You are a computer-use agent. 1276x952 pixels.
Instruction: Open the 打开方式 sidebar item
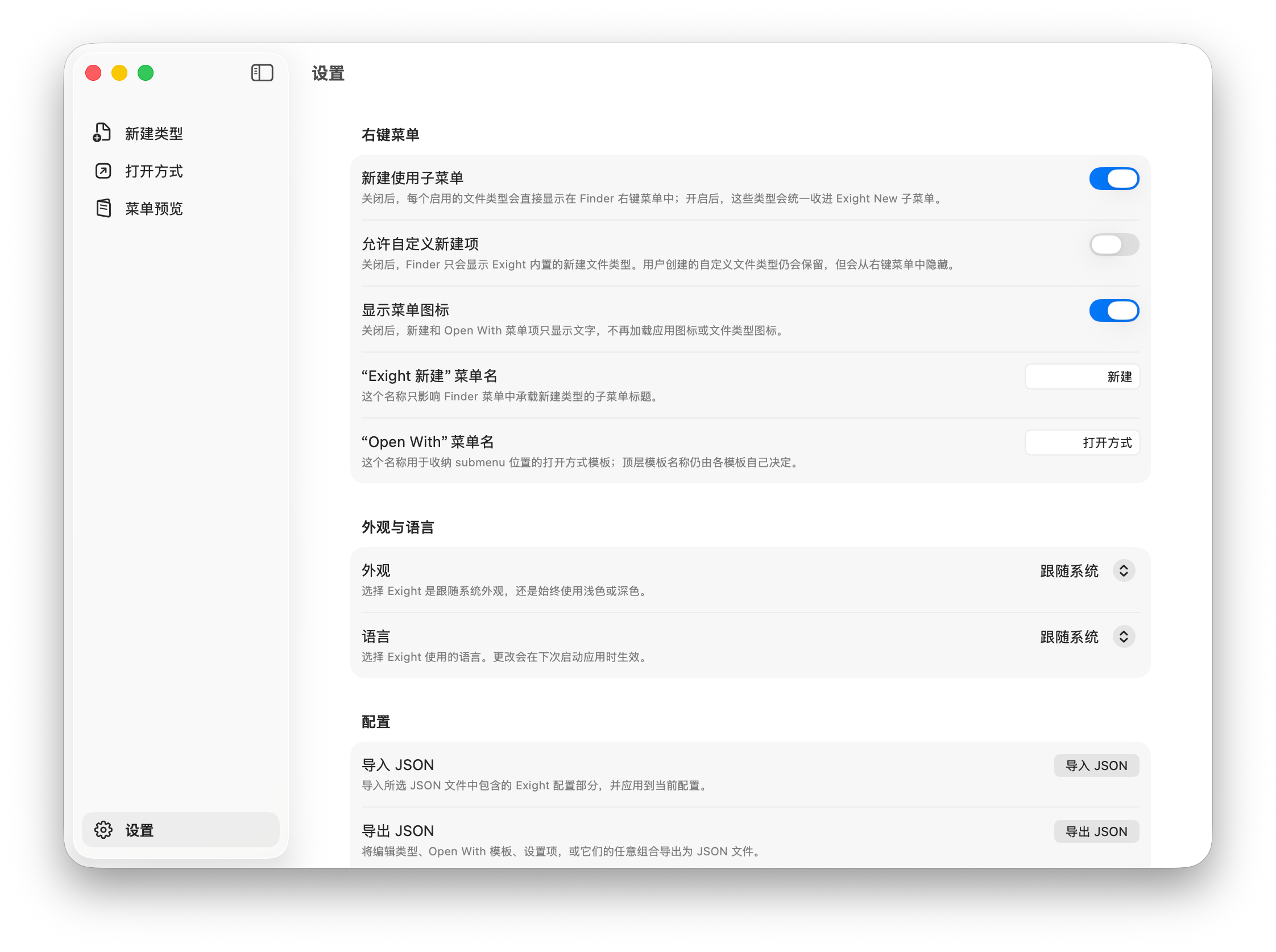point(180,171)
